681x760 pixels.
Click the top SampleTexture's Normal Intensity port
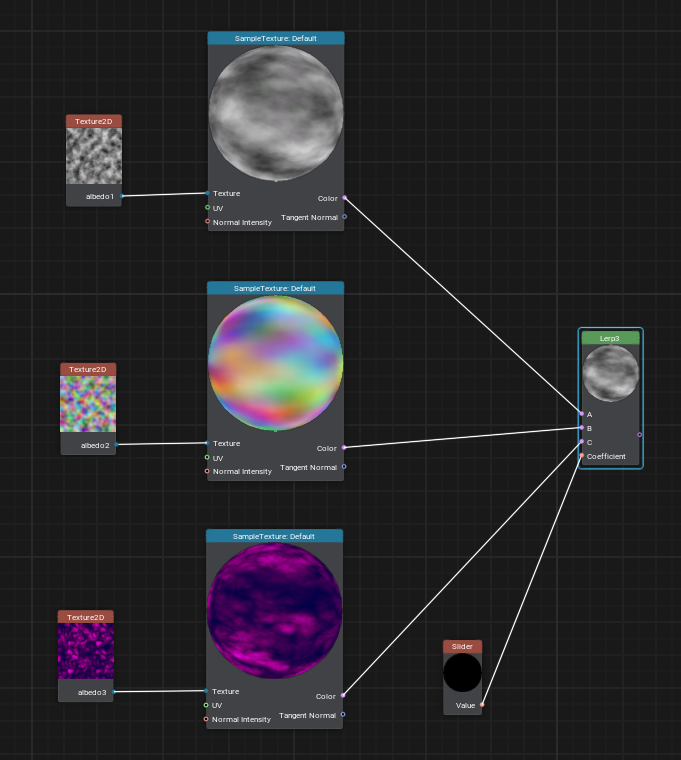[208, 222]
